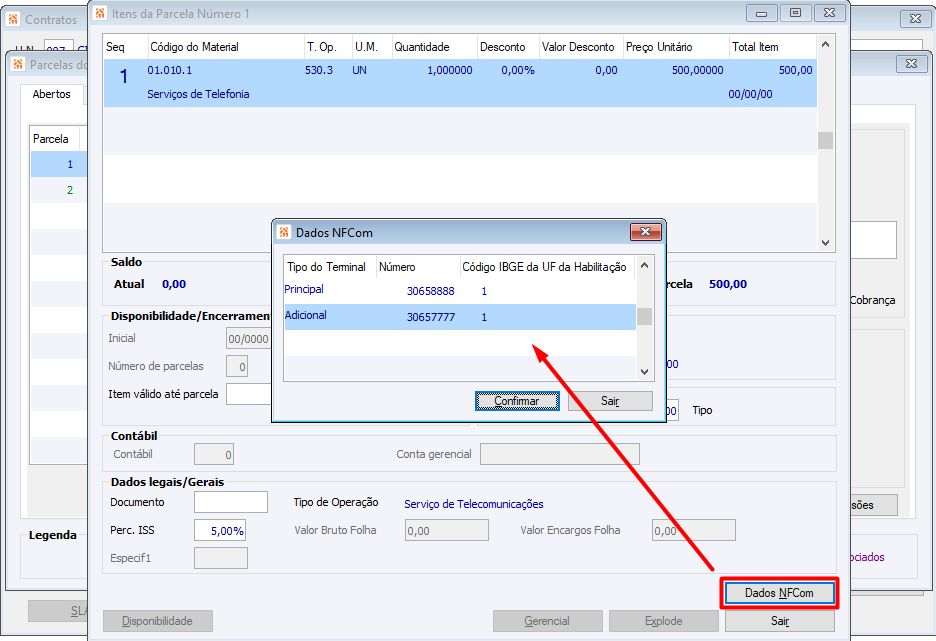This screenshot has height=641, width=936.
Task: Click the Valor Bruto Folha field
Action: pyautogui.click(x=447, y=531)
